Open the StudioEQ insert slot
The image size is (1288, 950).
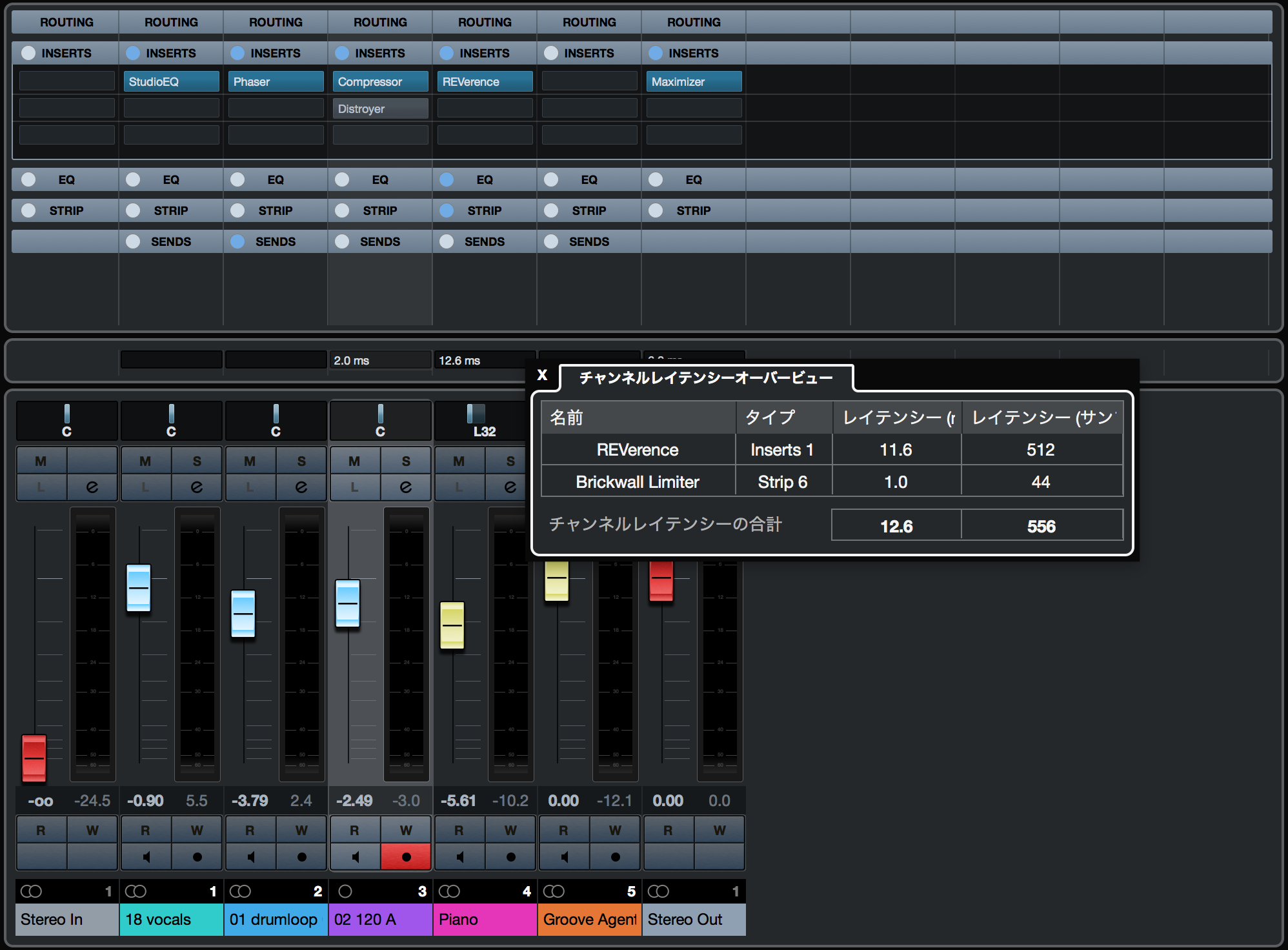[171, 81]
